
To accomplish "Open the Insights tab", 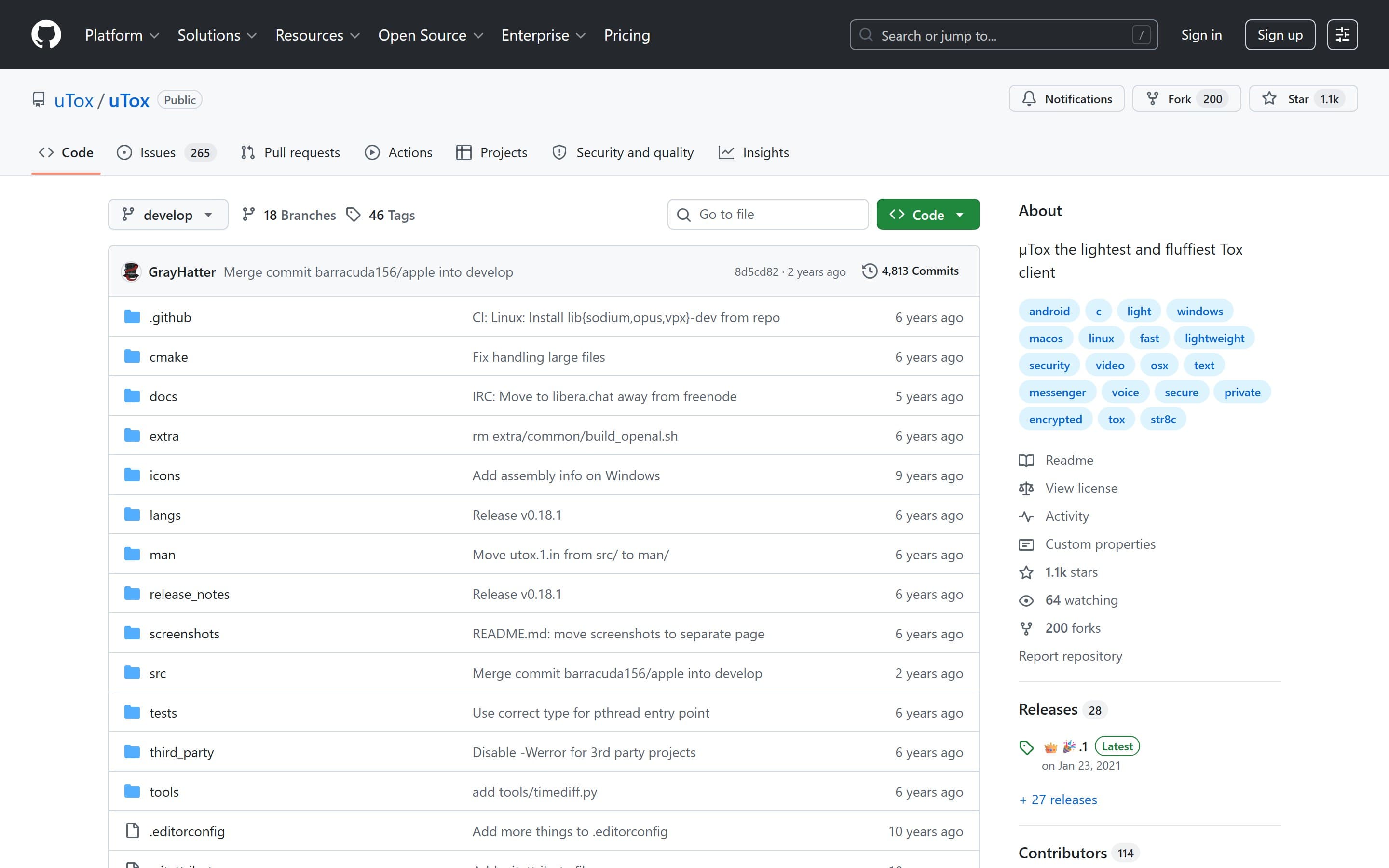I will click(x=754, y=153).
